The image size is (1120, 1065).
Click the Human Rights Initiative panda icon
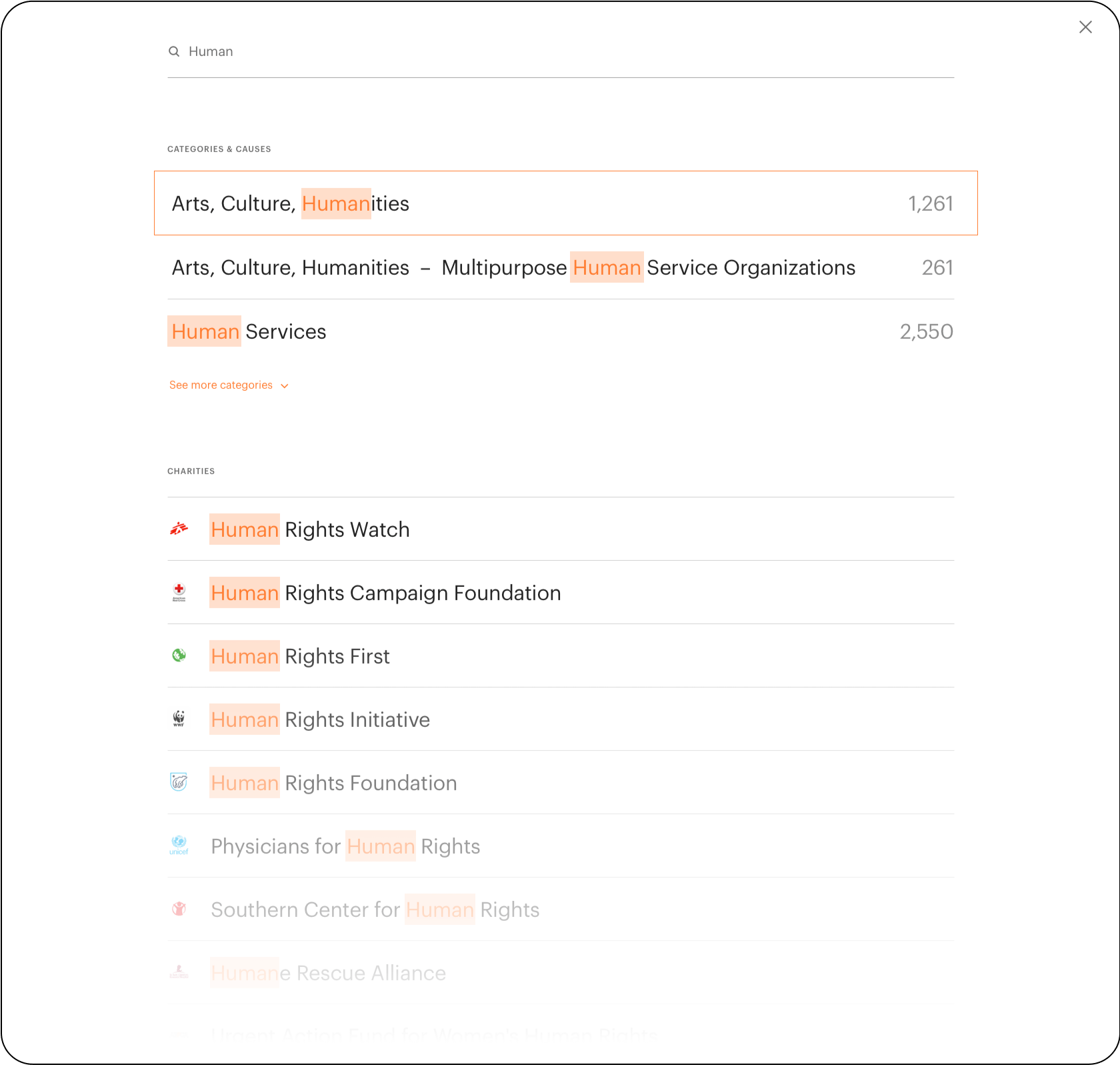coord(179,719)
